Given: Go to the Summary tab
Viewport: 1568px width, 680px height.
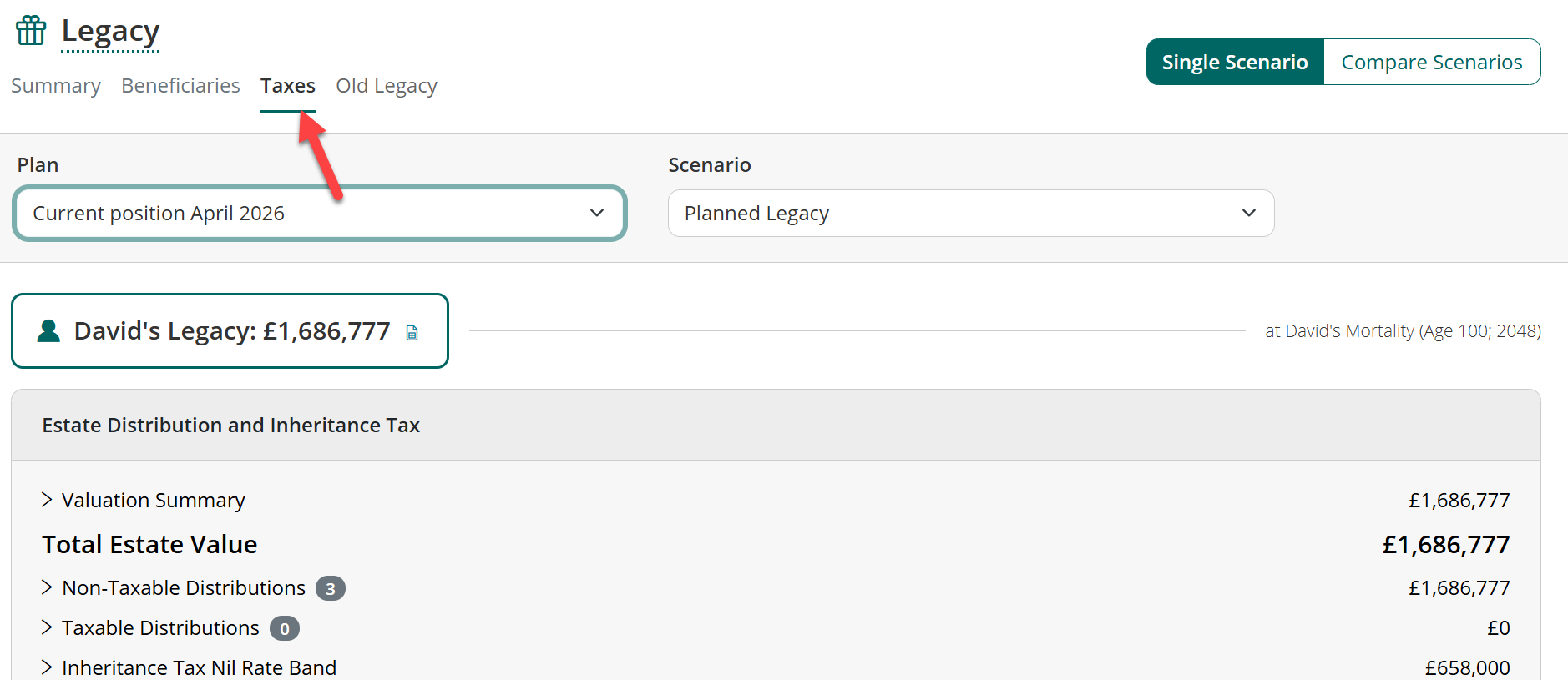Looking at the screenshot, I should pyautogui.click(x=56, y=86).
